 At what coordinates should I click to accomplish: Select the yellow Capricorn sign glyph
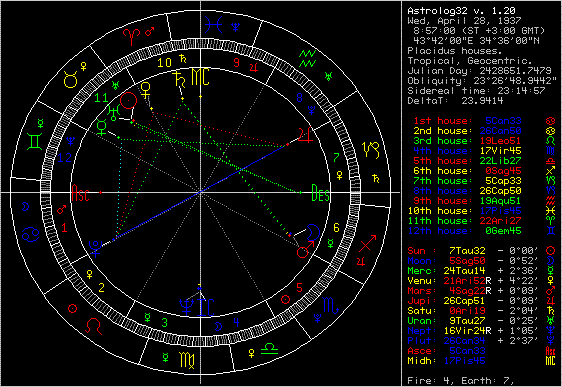coord(371,149)
